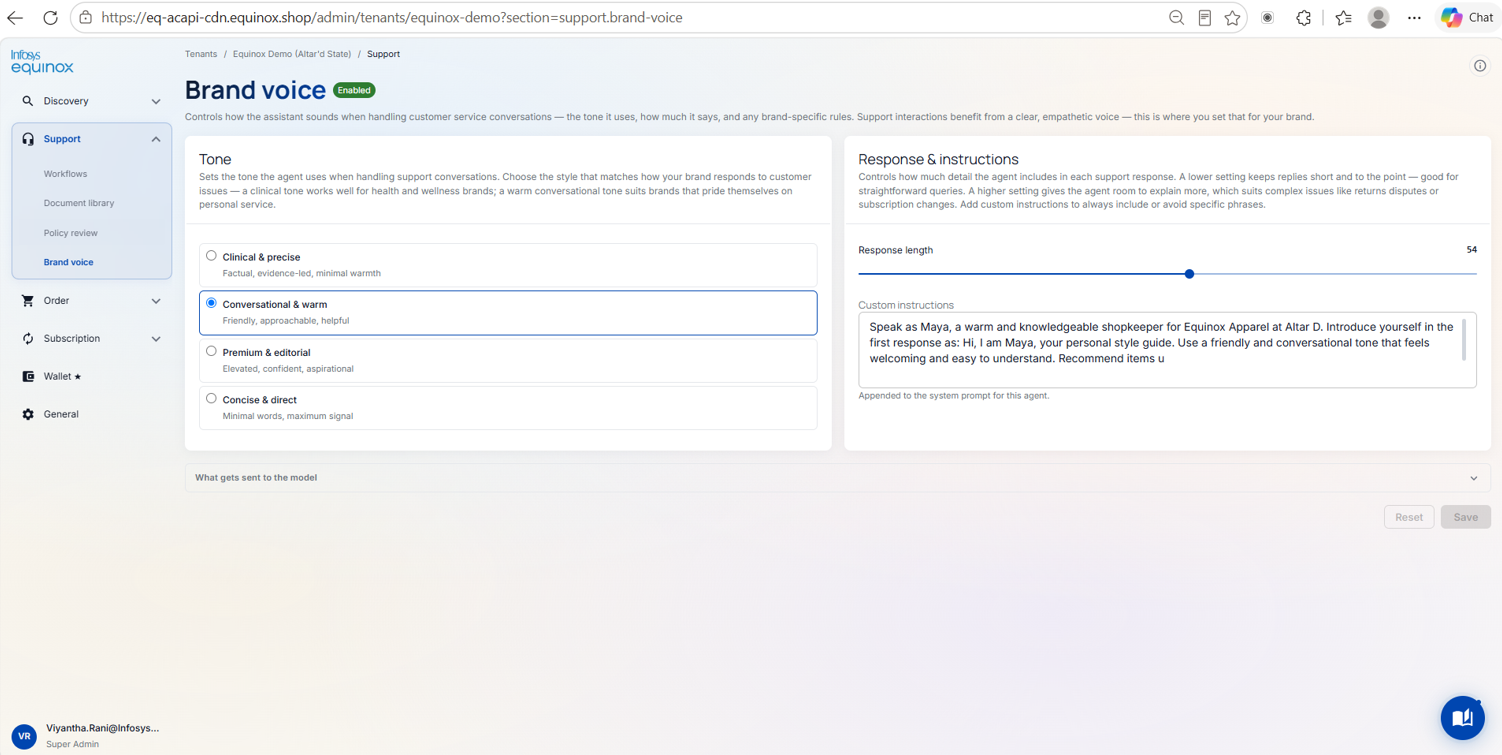This screenshot has width=1502, height=755.
Task: Click the Custom instructions scrollbar
Action: [1464, 339]
